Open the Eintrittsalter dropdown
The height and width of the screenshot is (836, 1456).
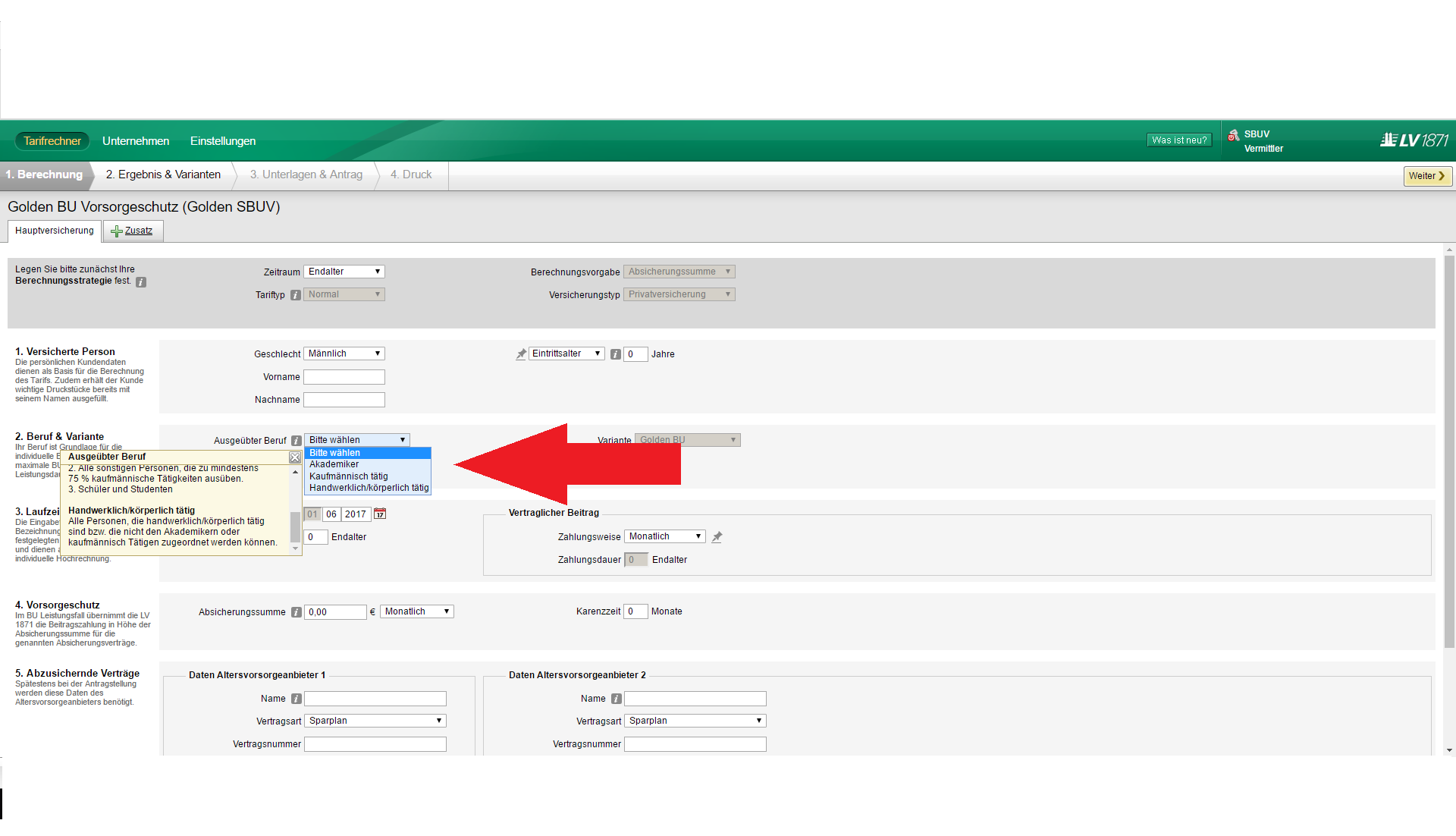click(566, 354)
